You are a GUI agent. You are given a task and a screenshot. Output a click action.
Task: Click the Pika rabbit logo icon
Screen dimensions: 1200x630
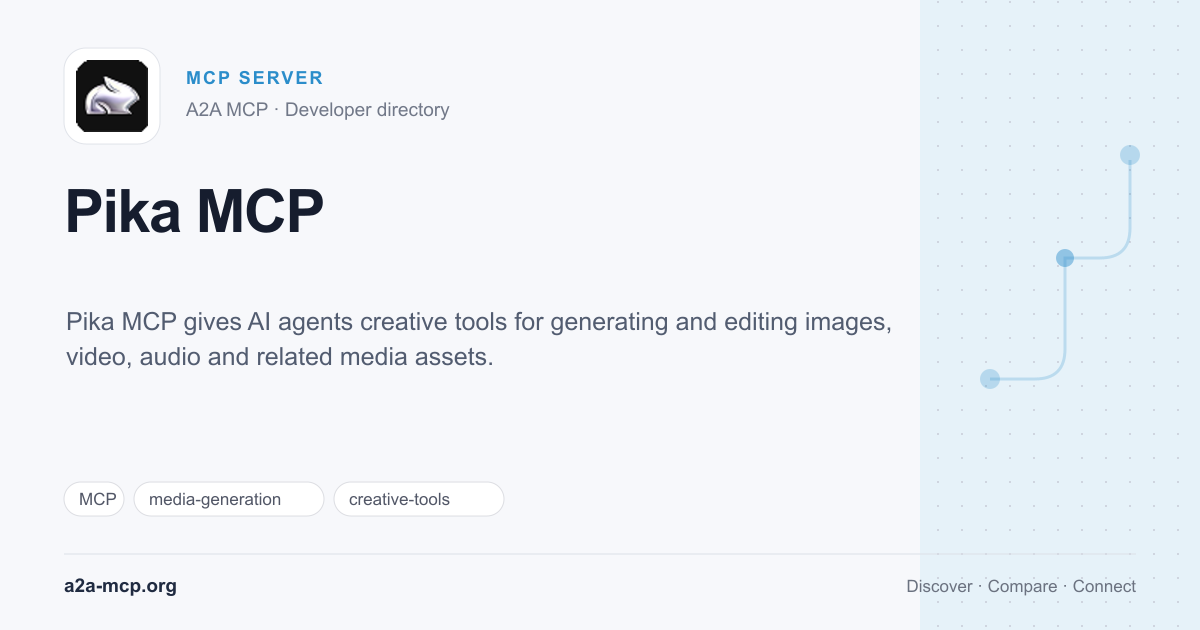coord(112,96)
